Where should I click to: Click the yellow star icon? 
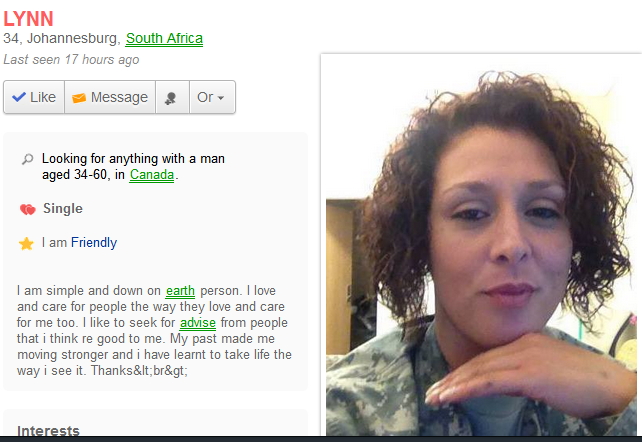pyautogui.click(x=26, y=243)
